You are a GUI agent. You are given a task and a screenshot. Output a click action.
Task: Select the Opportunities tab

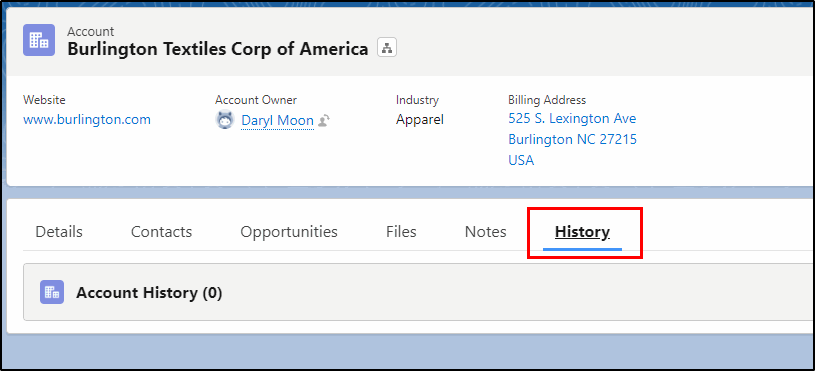[x=289, y=232]
